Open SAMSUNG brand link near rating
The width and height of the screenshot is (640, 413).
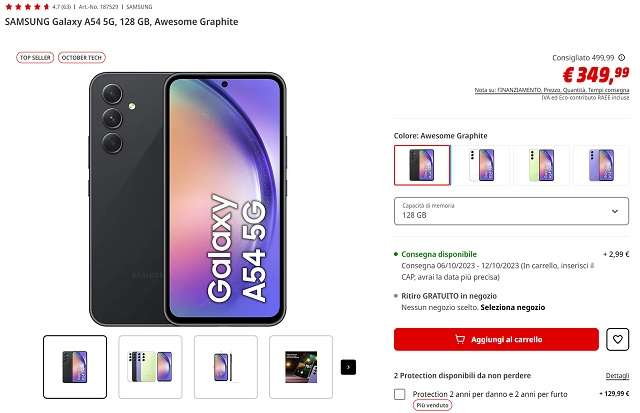click(x=139, y=7)
